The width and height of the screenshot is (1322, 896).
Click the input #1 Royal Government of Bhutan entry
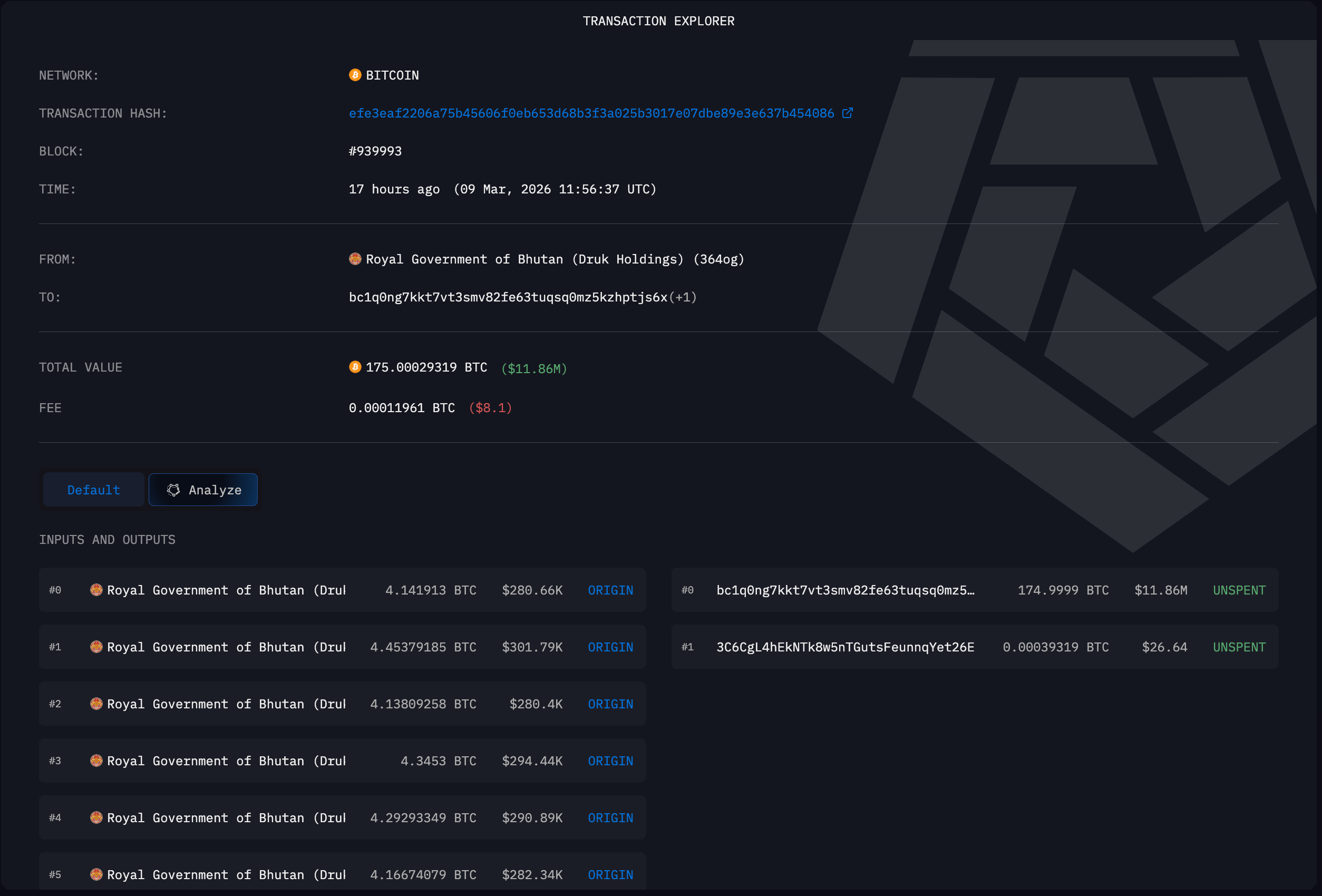(226, 647)
